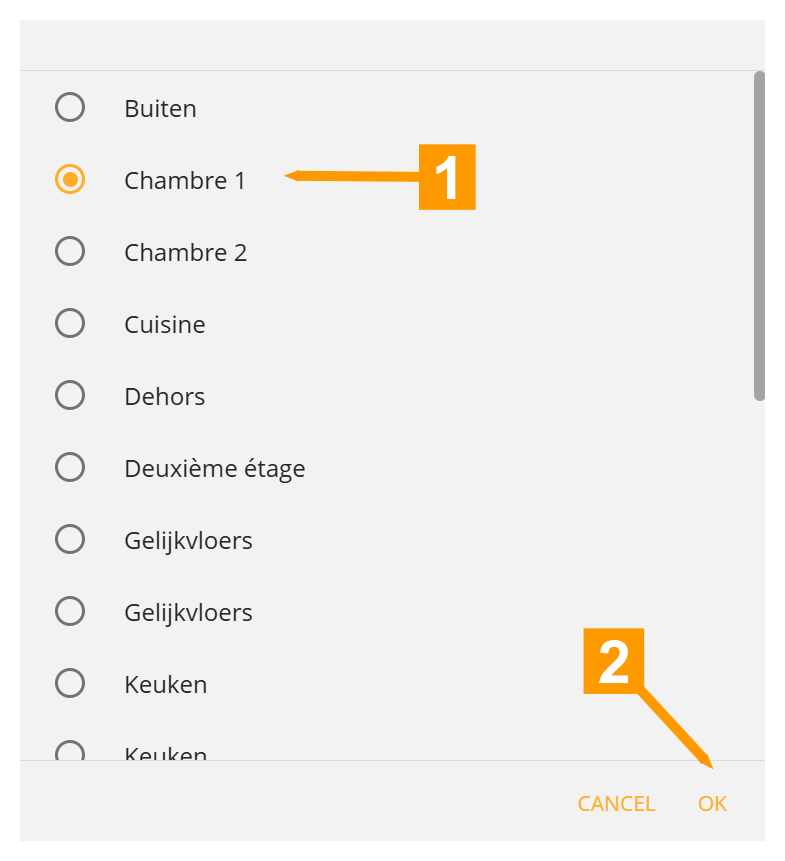Click the Cuisine label text
The width and height of the screenshot is (785, 861).
[x=164, y=324]
